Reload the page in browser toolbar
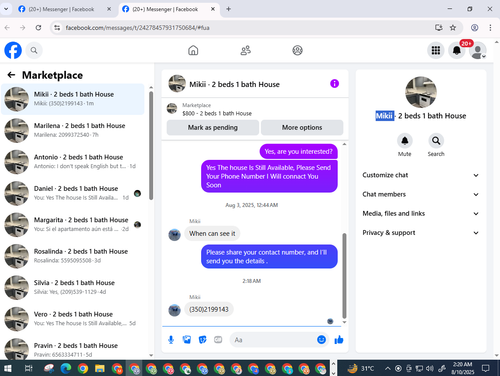The width and height of the screenshot is (500, 376). coord(38,28)
